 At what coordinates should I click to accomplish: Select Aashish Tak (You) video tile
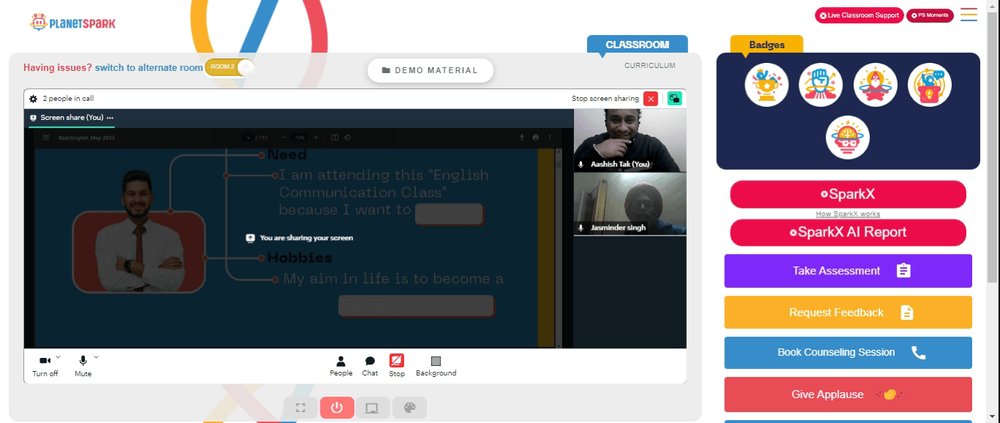click(x=630, y=140)
